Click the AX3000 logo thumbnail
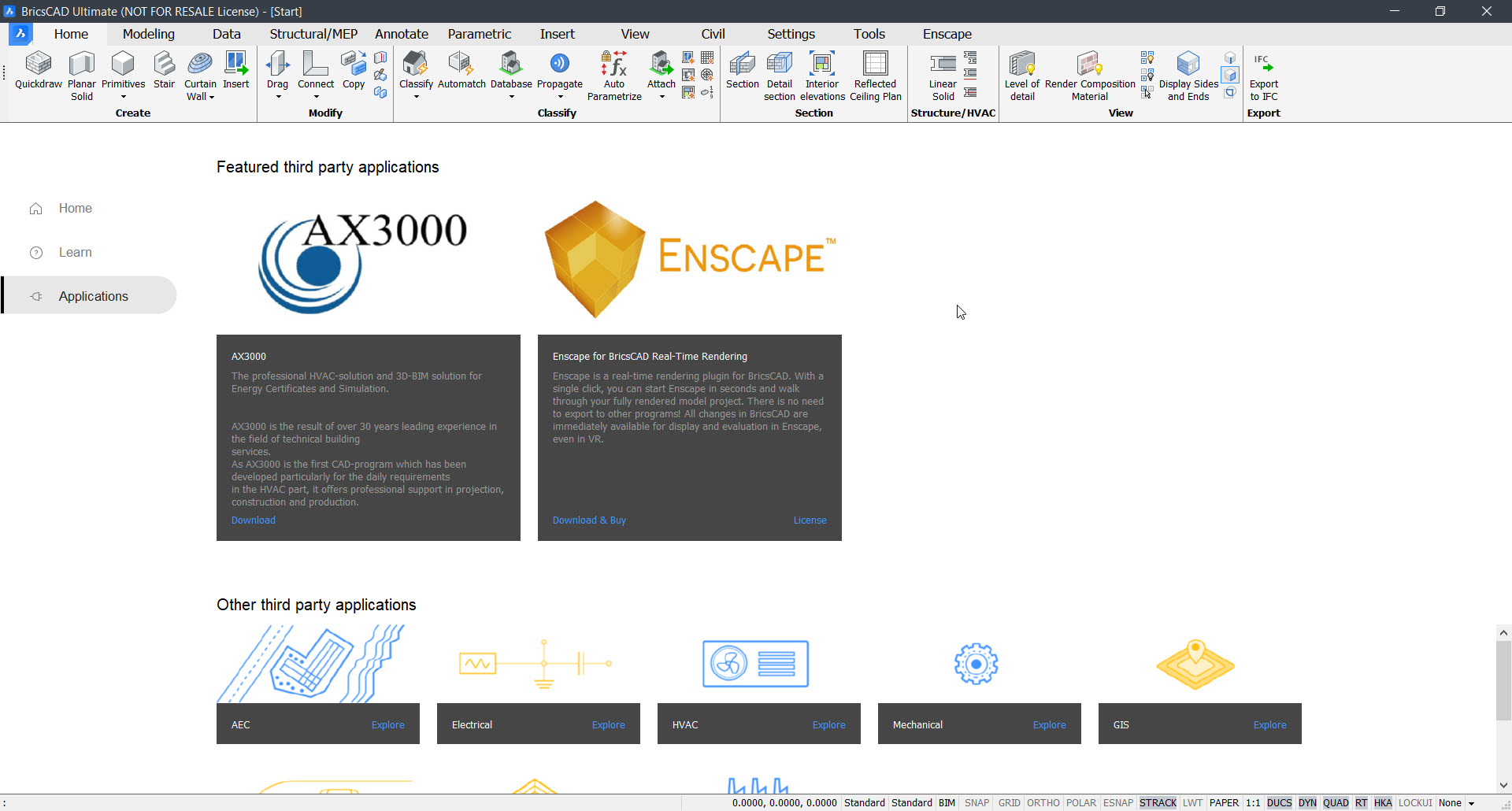This screenshot has width=1512, height=811. (363, 262)
